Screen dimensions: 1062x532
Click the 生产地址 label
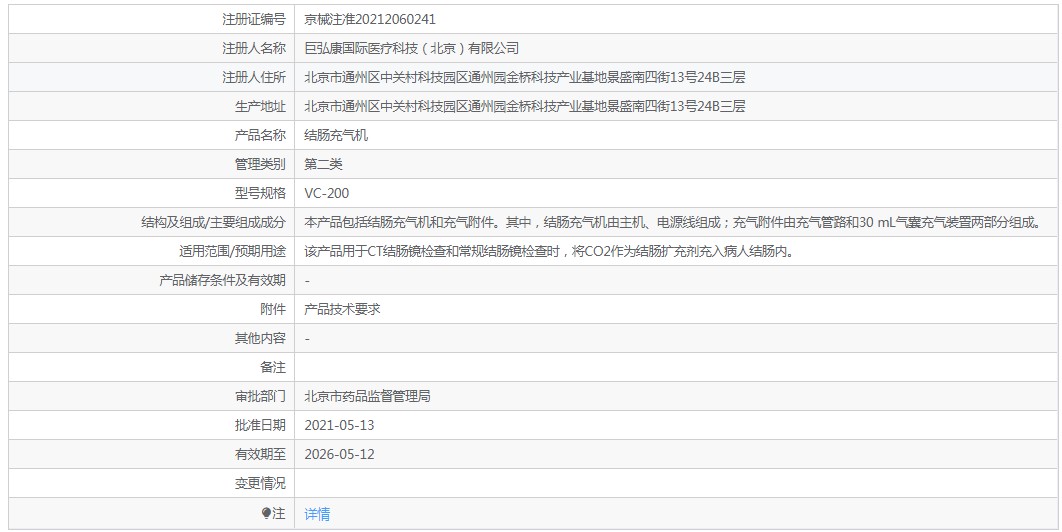point(260,106)
